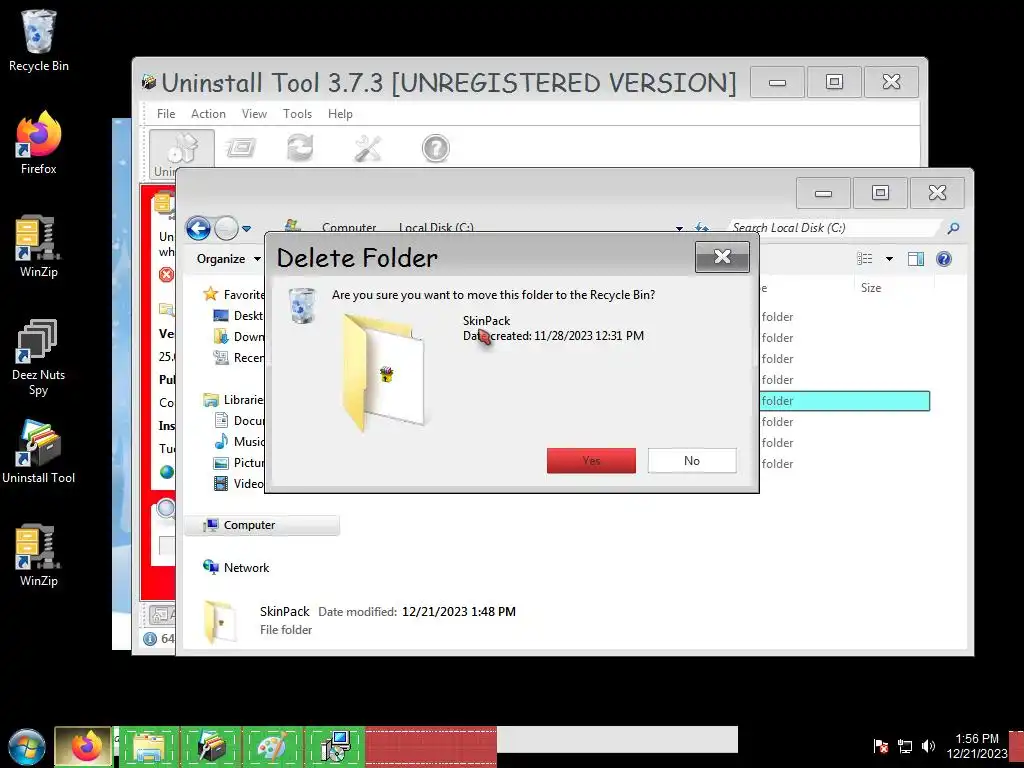
Task: Click the change view icon in Explorer
Action: pyautogui.click(x=865, y=259)
